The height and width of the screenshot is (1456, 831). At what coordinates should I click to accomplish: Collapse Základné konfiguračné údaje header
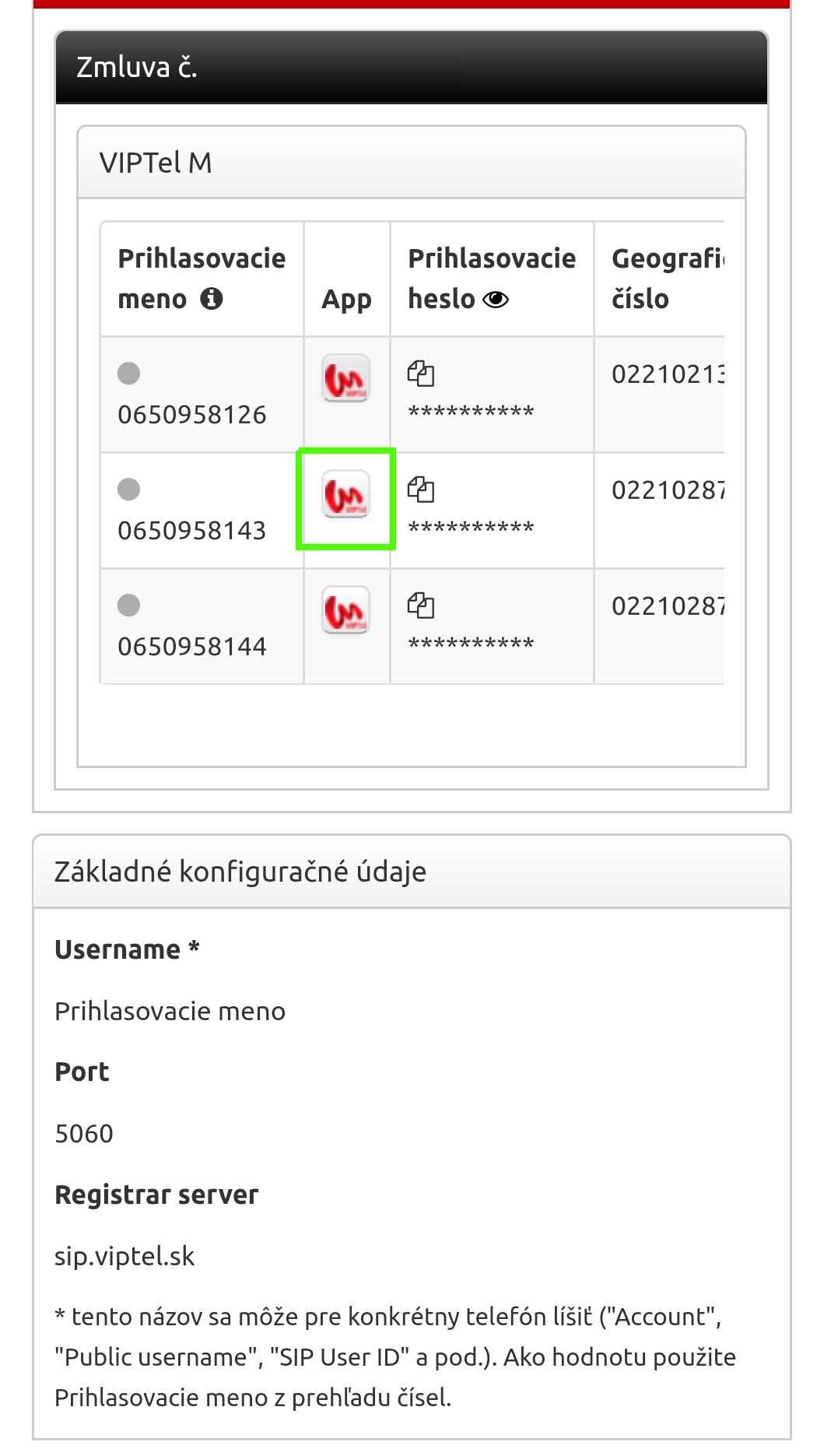[x=412, y=872]
